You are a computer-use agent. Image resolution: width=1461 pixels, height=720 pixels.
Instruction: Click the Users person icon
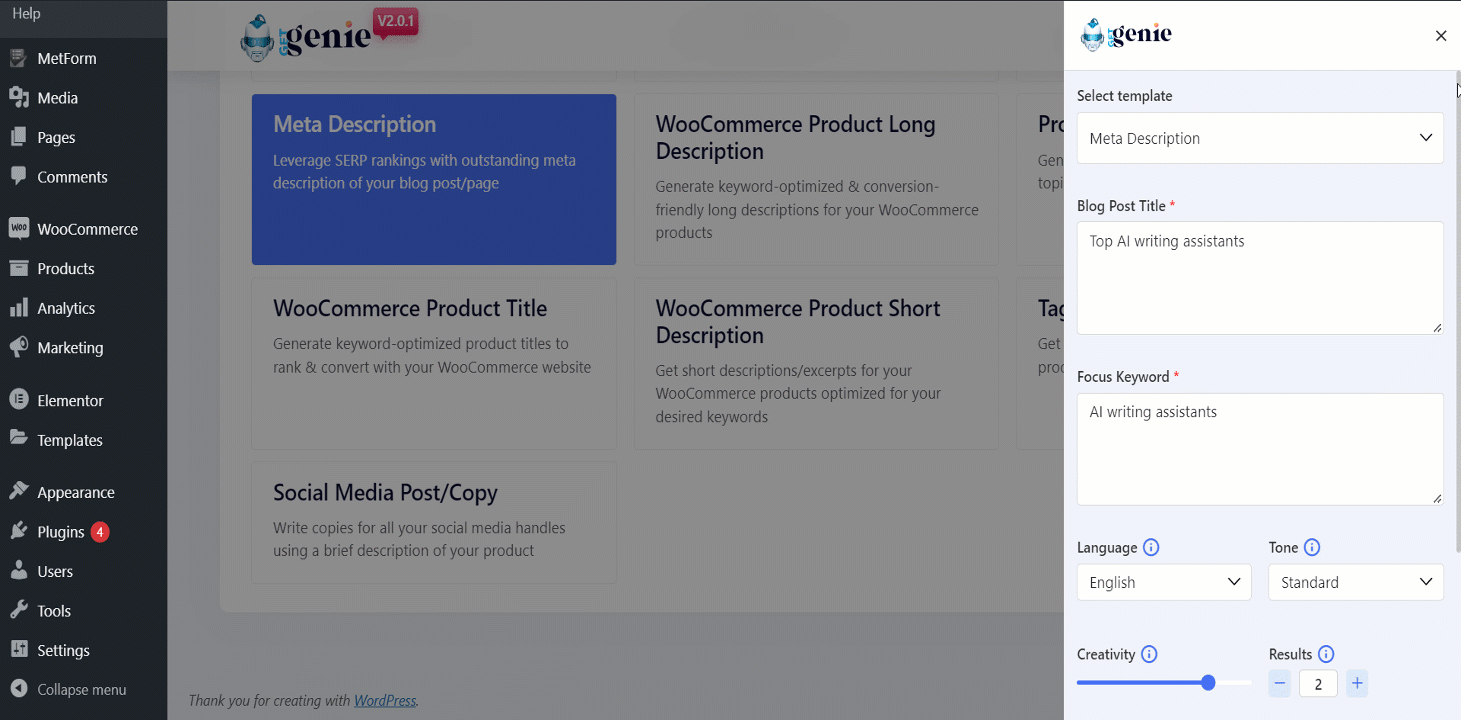click(18, 571)
